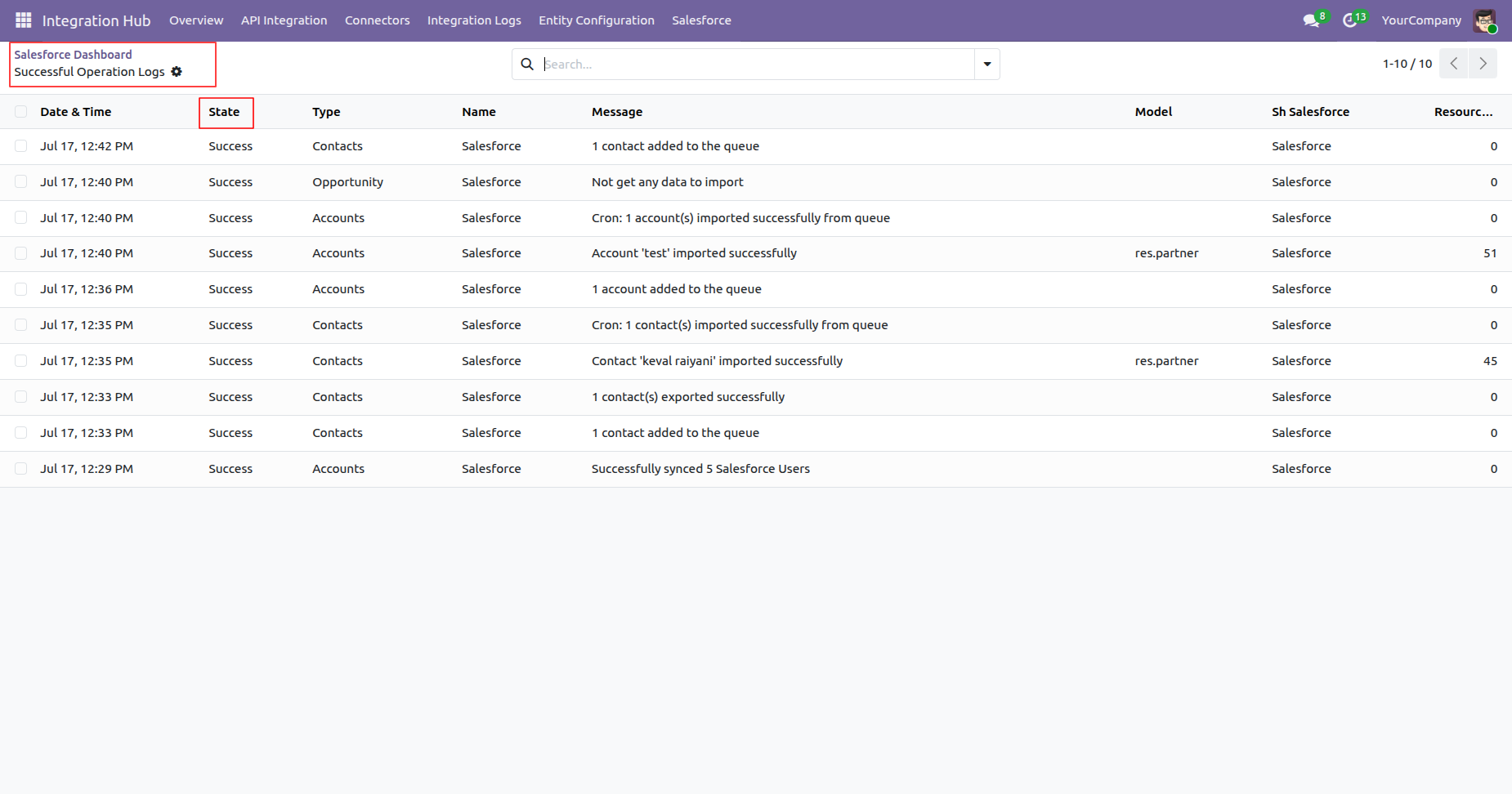
Task: Click the search magnifier icon
Action: (527, 64)
